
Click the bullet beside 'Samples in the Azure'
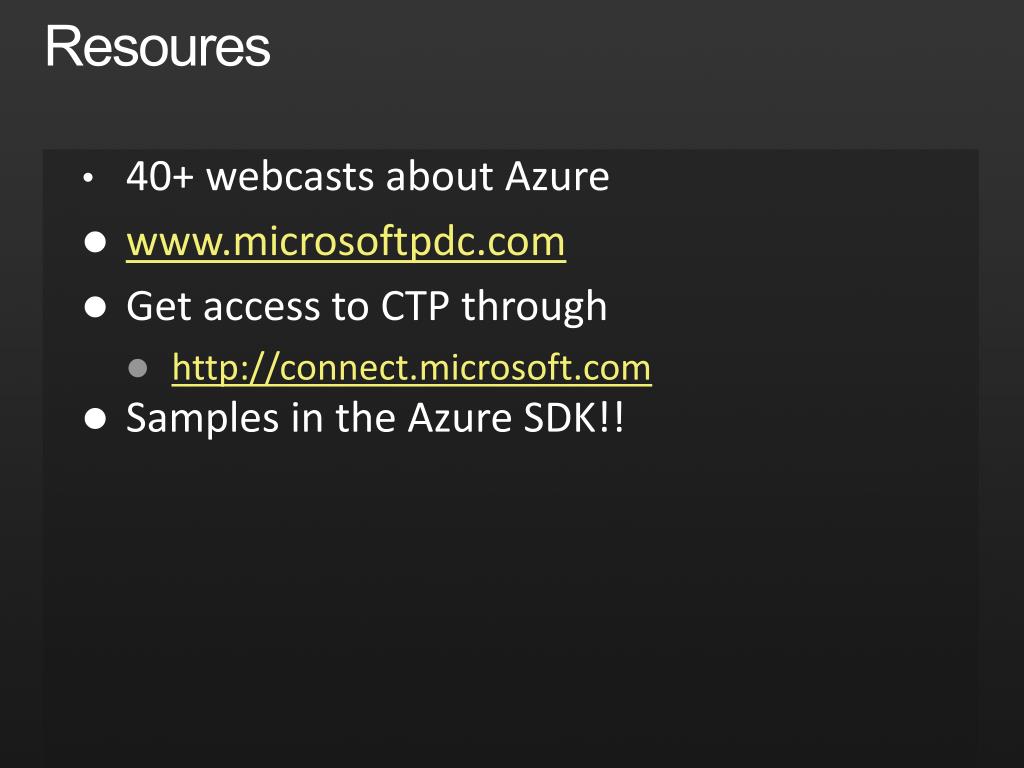pyautogui.click(x=95, y=419)
